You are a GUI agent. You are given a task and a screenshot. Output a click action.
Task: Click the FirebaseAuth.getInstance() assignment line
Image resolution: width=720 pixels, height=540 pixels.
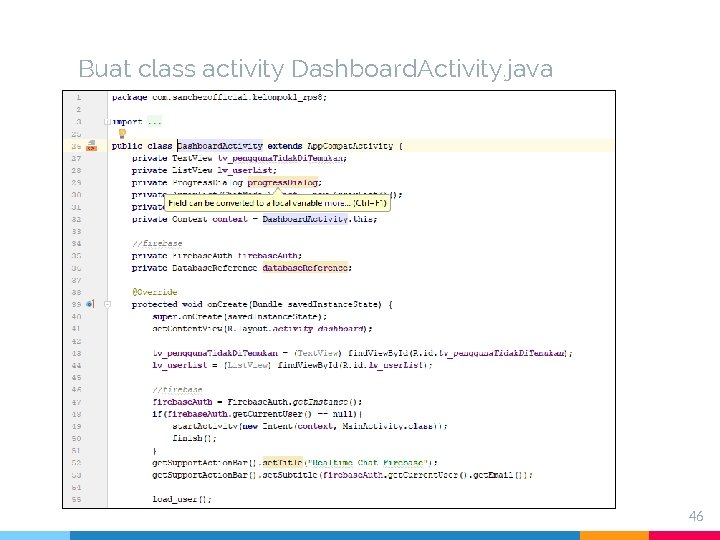(257, 402)
